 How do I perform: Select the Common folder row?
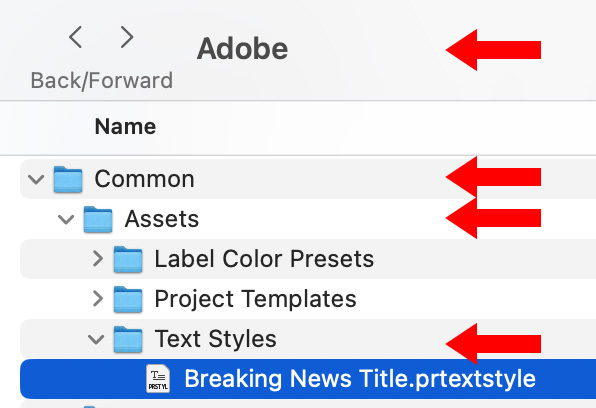click(x=308, y=179)
